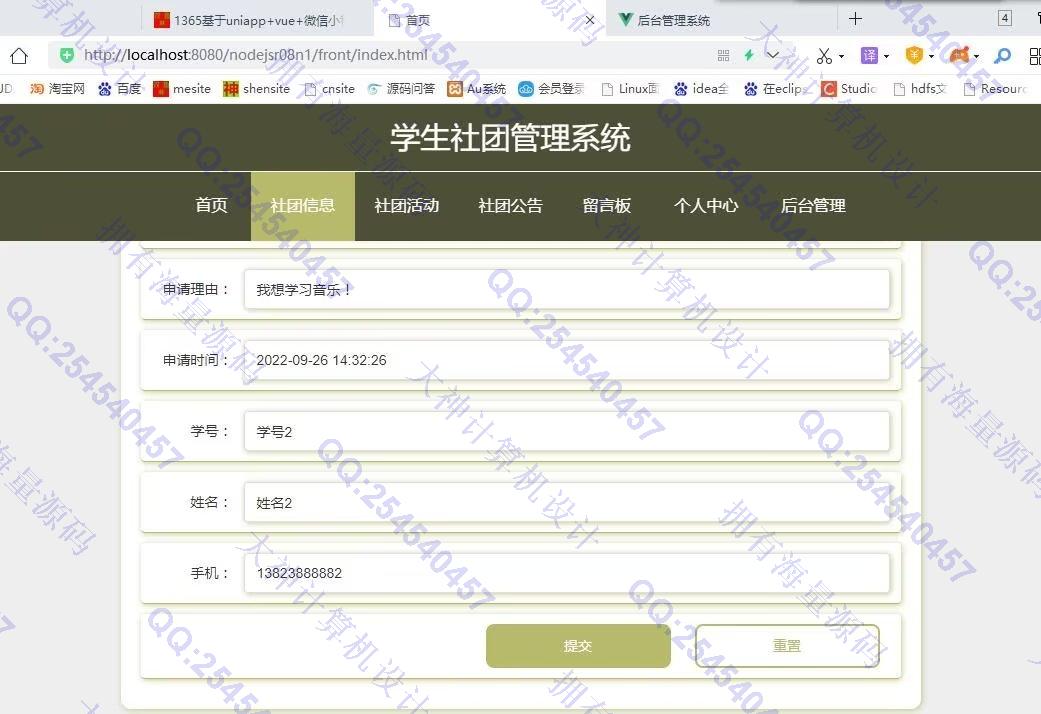Click the 姓名 input field
The image size is (1041, 714).
pyautogui.click(x=567, y=503)
